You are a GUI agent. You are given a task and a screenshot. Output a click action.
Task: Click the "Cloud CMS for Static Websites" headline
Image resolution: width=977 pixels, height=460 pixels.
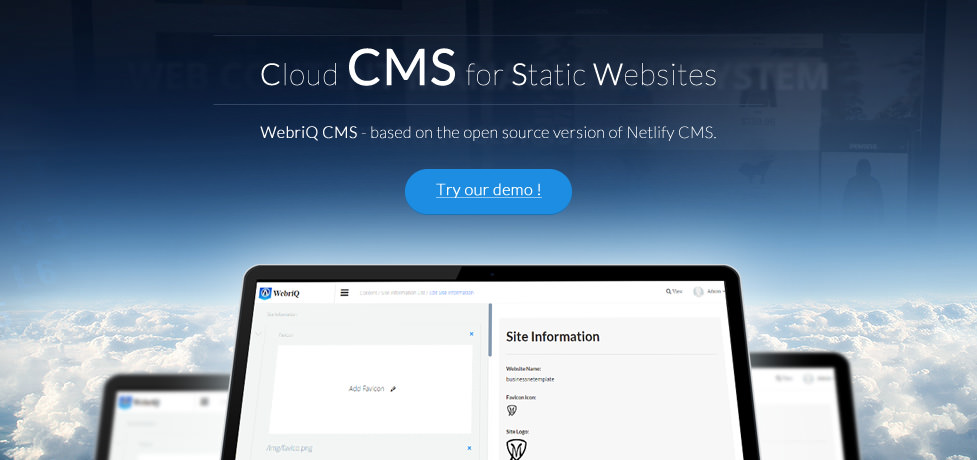pos(488,70)
